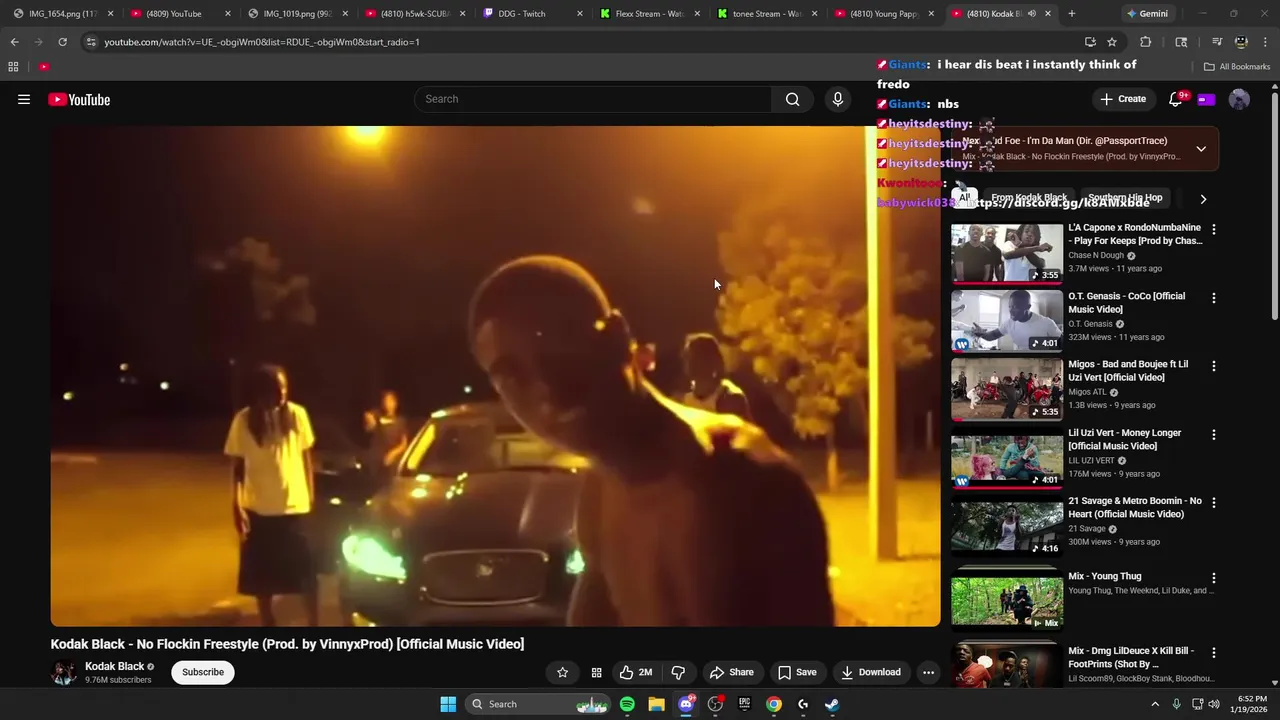Open Chrome extensions puzzle icon
This screenshot has width=1280, height=720.
[x=1146, y=42]
